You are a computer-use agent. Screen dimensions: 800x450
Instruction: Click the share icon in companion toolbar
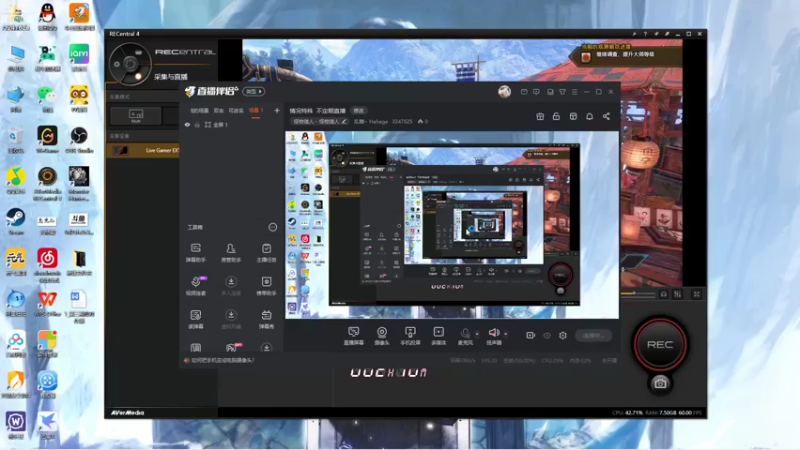coord(607,117)
